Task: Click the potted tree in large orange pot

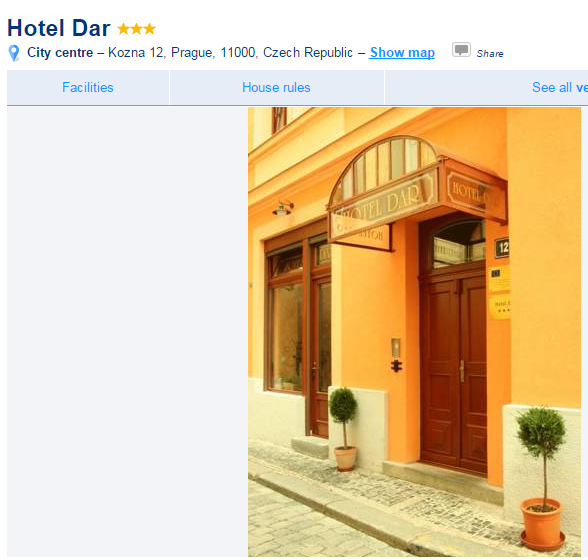Action: [x=542, y=478]
